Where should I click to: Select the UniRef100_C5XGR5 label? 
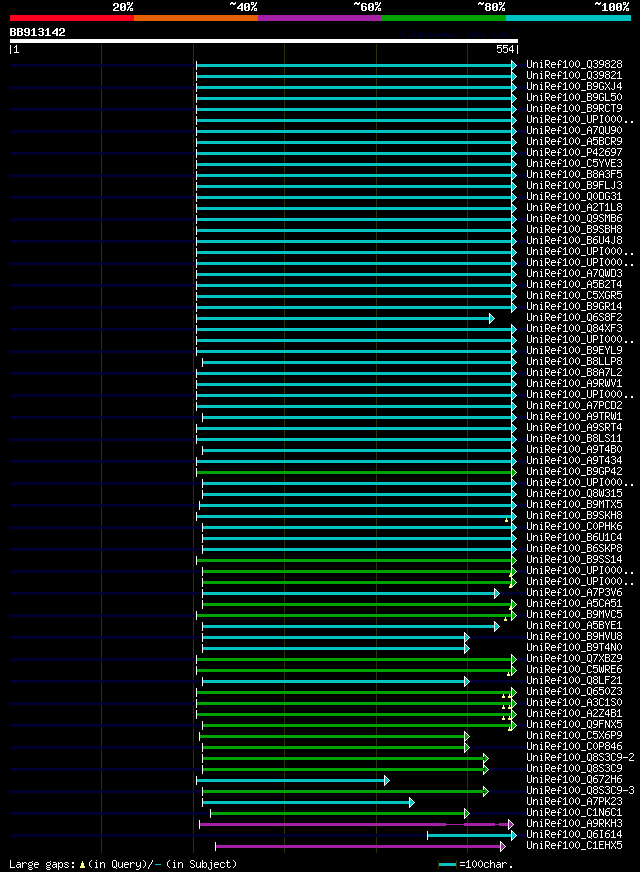[574, 296]
